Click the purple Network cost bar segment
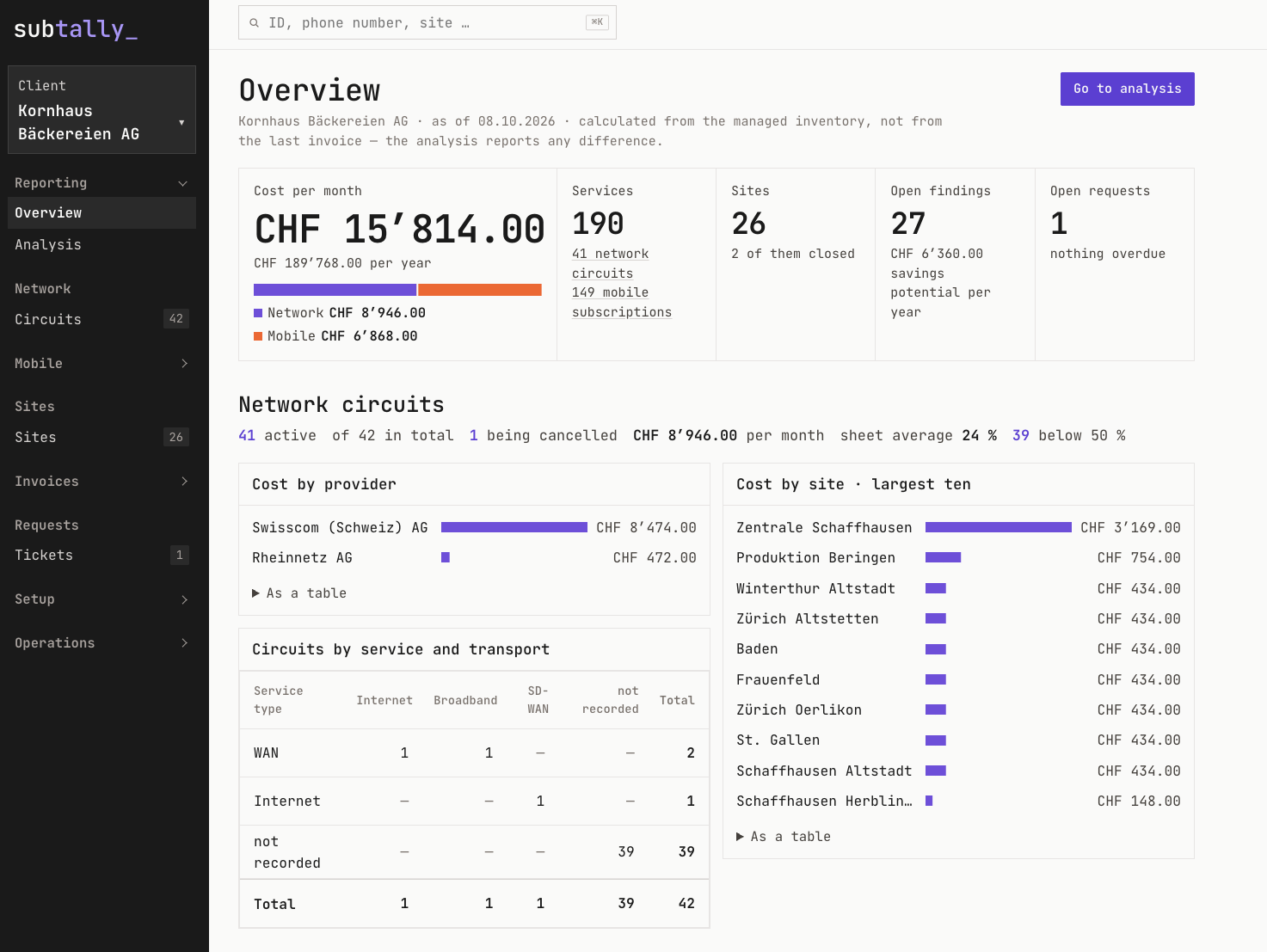The width and height of the screenshot is (1267, 952). pyautogui.click(x=335, y=290)
